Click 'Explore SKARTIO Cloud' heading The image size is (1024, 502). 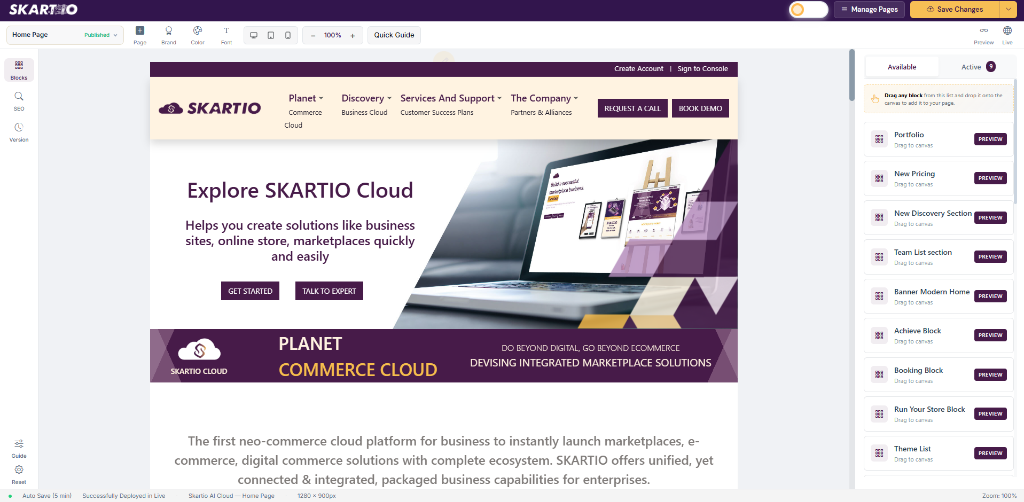point(300,191)
